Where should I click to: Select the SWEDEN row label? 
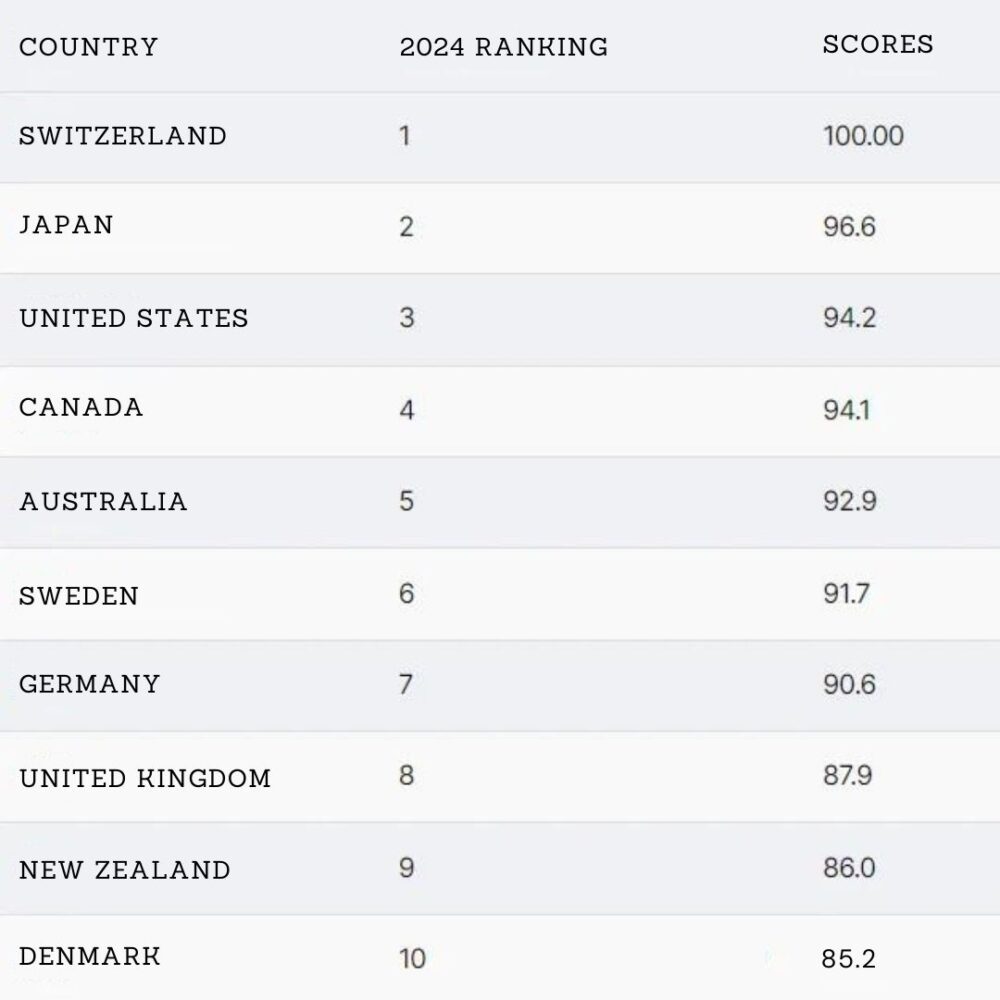78,596
